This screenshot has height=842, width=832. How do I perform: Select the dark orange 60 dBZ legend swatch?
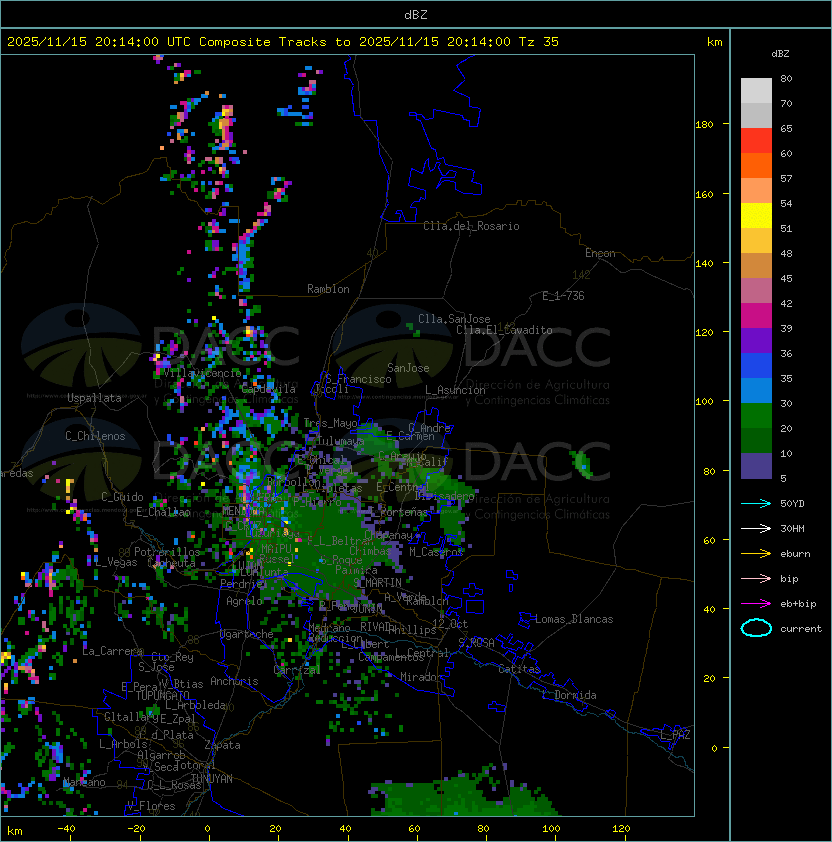click(756, 166)
